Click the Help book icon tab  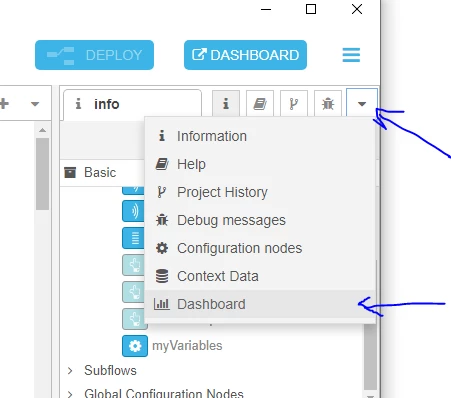tap(260, 104)
